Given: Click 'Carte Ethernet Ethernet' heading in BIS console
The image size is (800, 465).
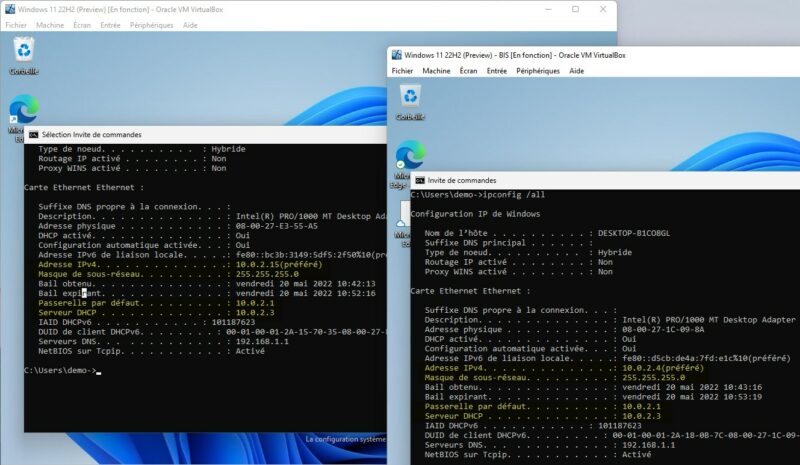Looking at the screenshot, I should [470, 291].
